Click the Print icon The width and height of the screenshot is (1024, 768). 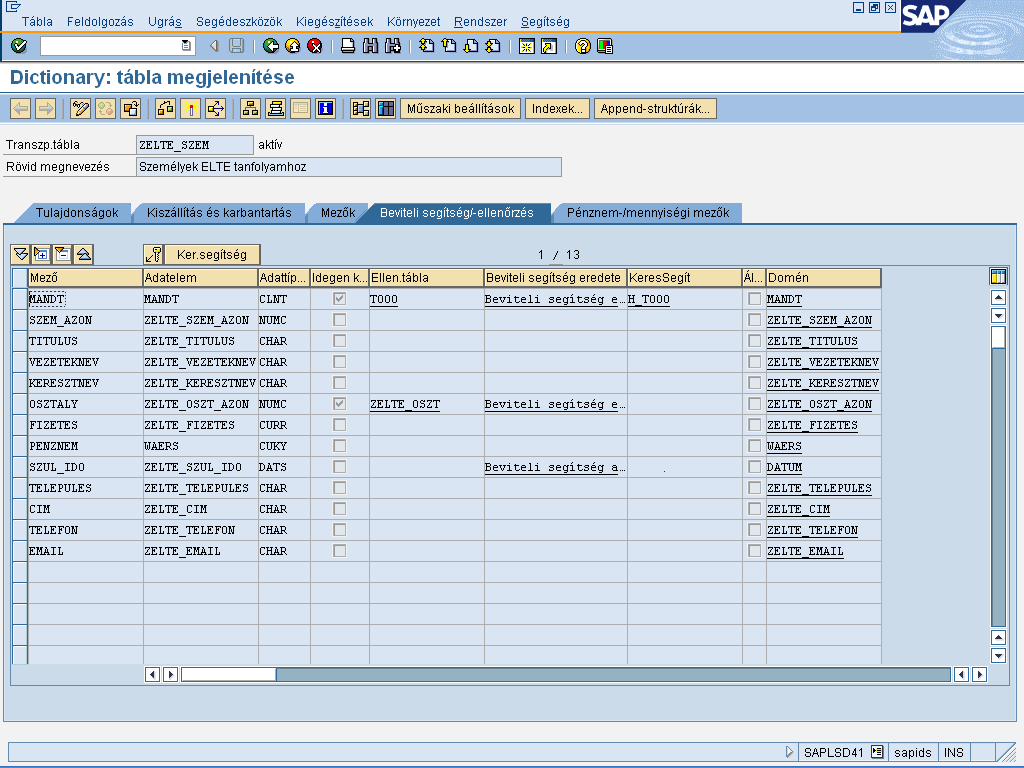348,46
